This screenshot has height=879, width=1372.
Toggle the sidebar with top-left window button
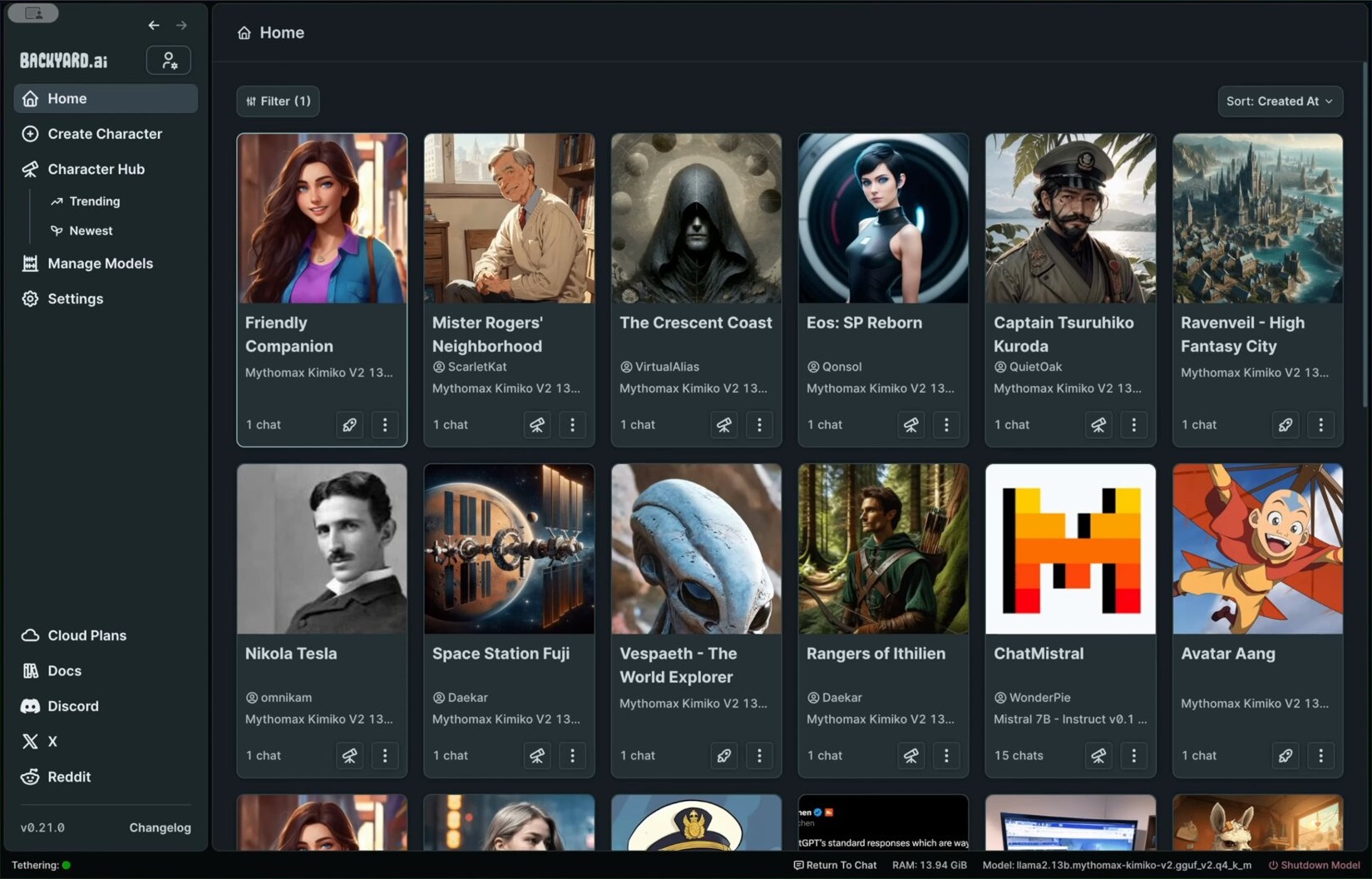click(33, 13)
